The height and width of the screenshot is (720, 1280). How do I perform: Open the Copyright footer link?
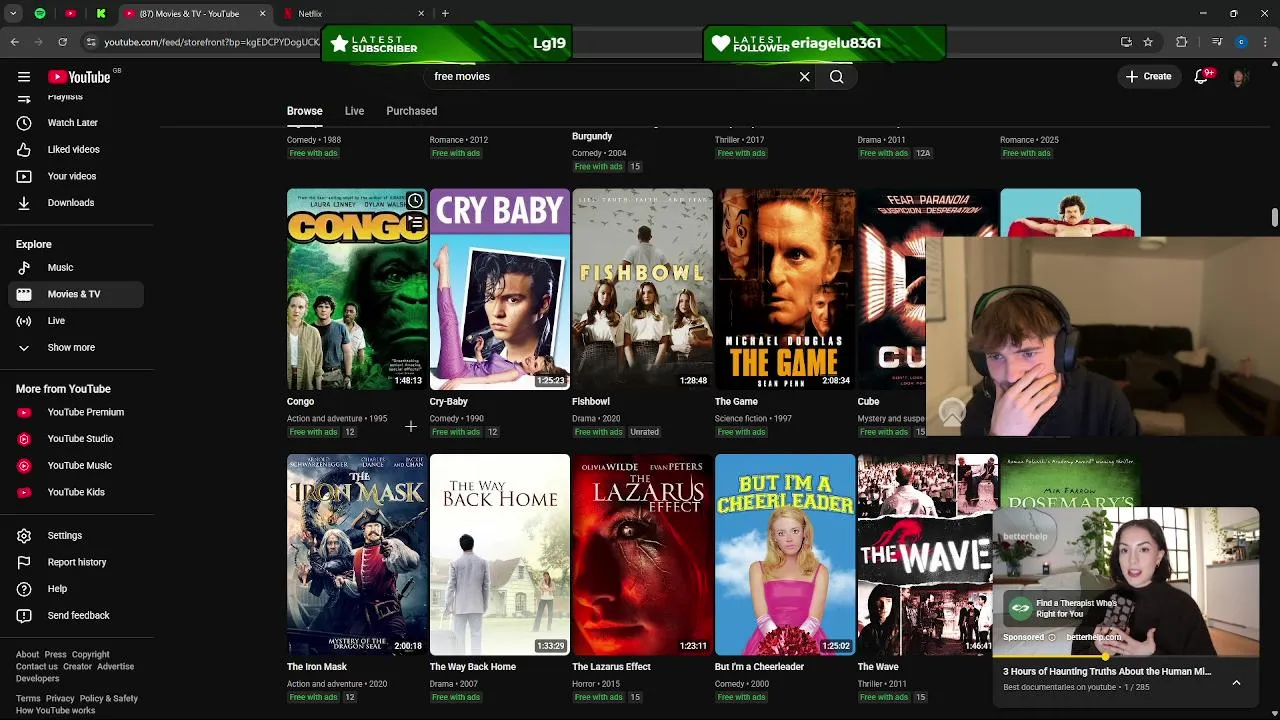[90, 655]
